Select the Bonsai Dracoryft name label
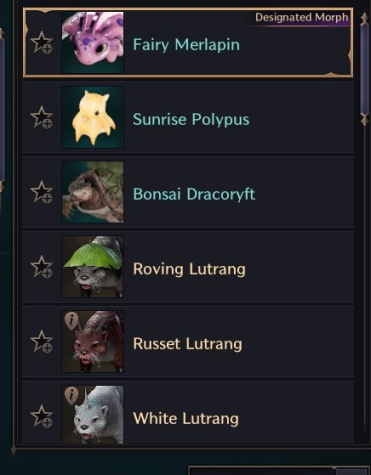The height and width of the screenshot is (475, 371). click(x=194, y=194)
